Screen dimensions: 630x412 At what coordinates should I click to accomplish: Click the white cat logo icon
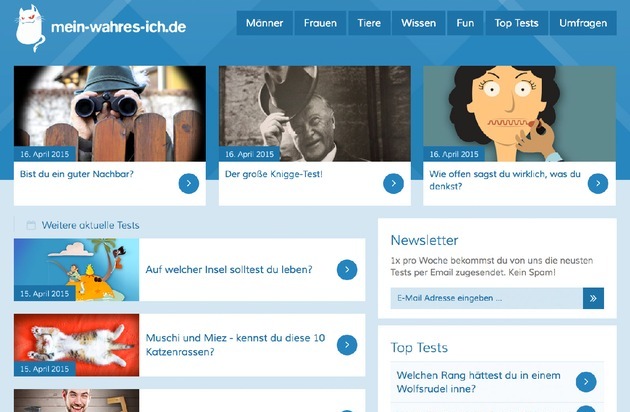coord(31,28)
